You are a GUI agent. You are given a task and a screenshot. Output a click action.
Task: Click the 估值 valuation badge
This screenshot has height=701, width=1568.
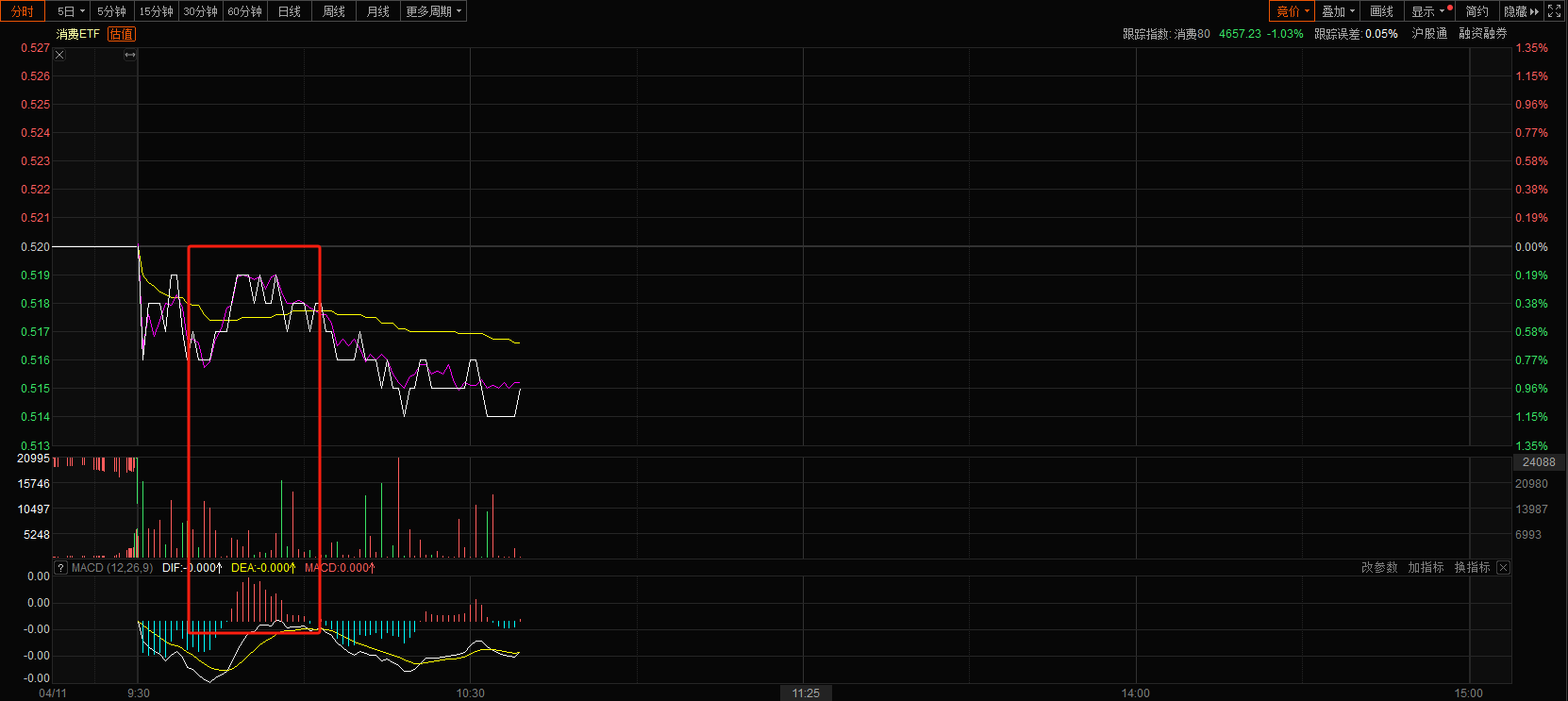[122, 34]
